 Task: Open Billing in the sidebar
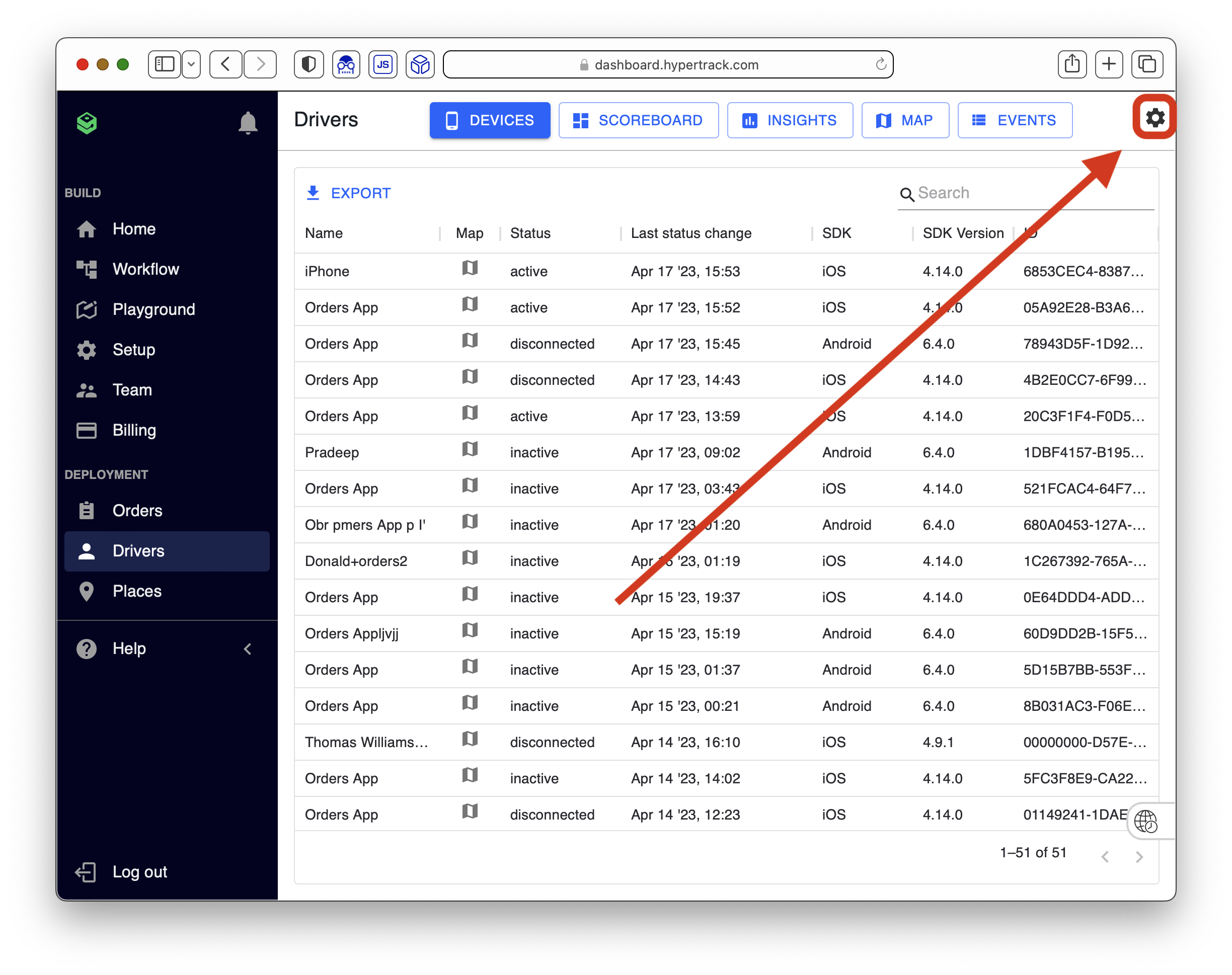pos(167,430)
